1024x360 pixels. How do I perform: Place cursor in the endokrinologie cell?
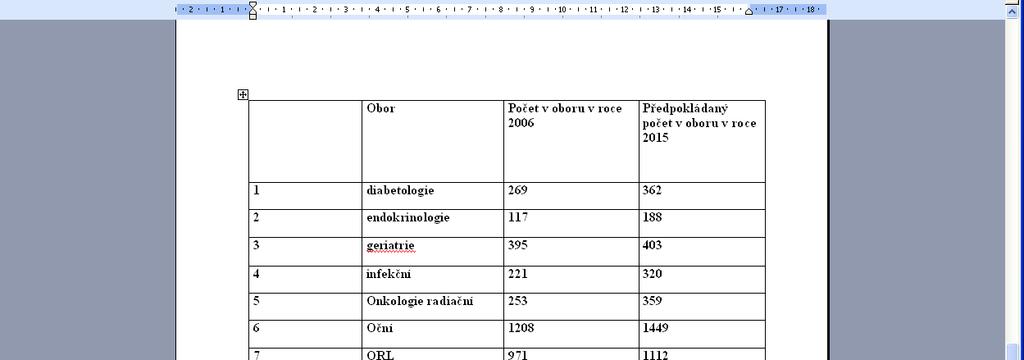pos(432,223)
